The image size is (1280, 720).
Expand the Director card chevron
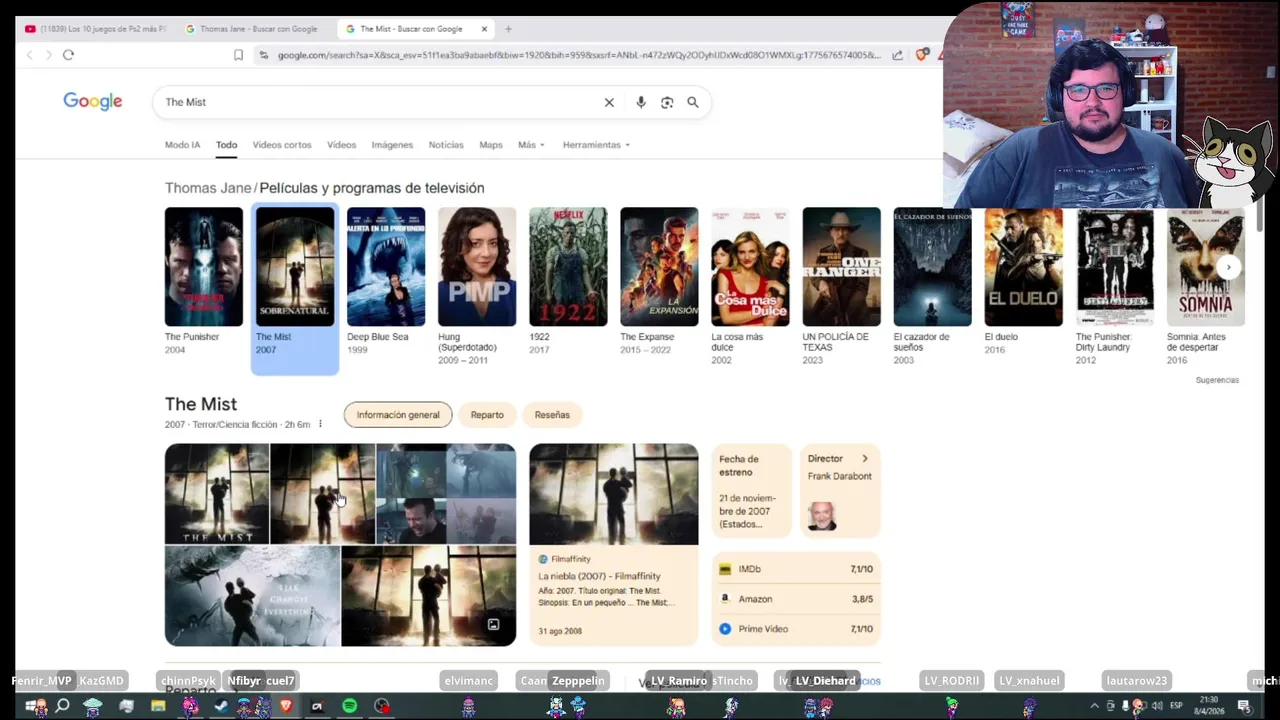865,459
